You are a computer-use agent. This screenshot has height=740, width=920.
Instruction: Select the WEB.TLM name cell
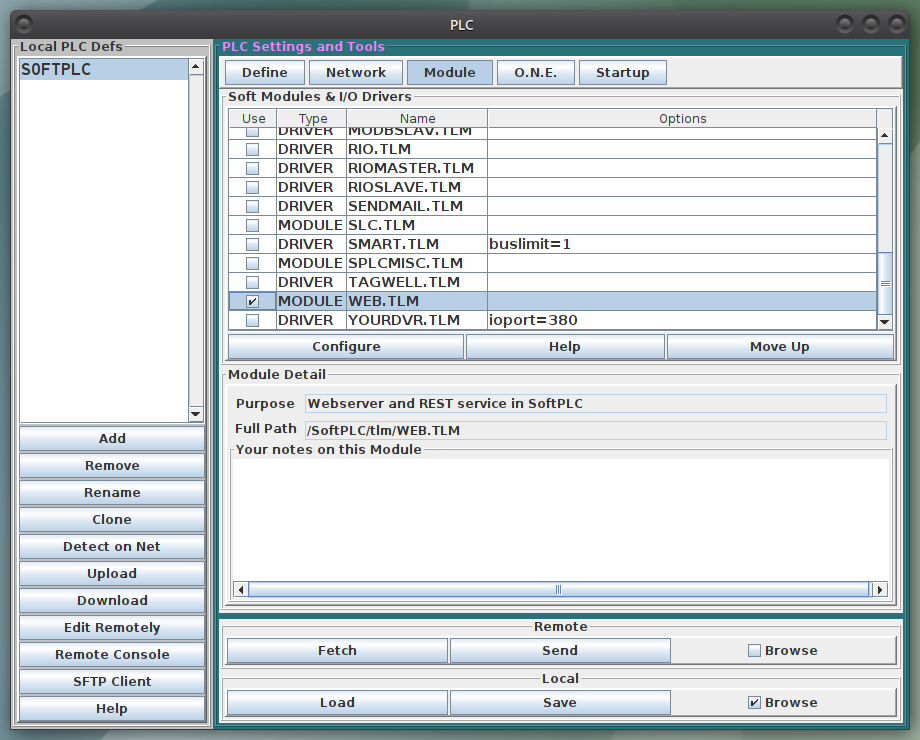417,301
